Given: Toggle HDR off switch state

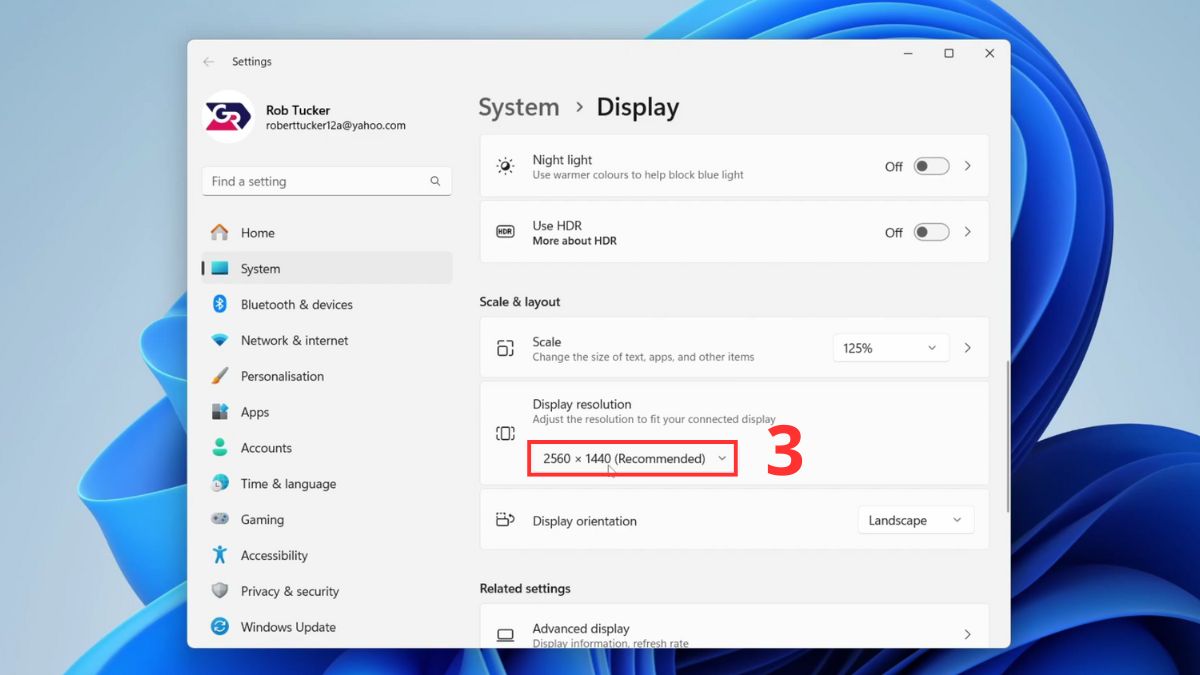Looking at the screenshot, I should click(930, 231).
